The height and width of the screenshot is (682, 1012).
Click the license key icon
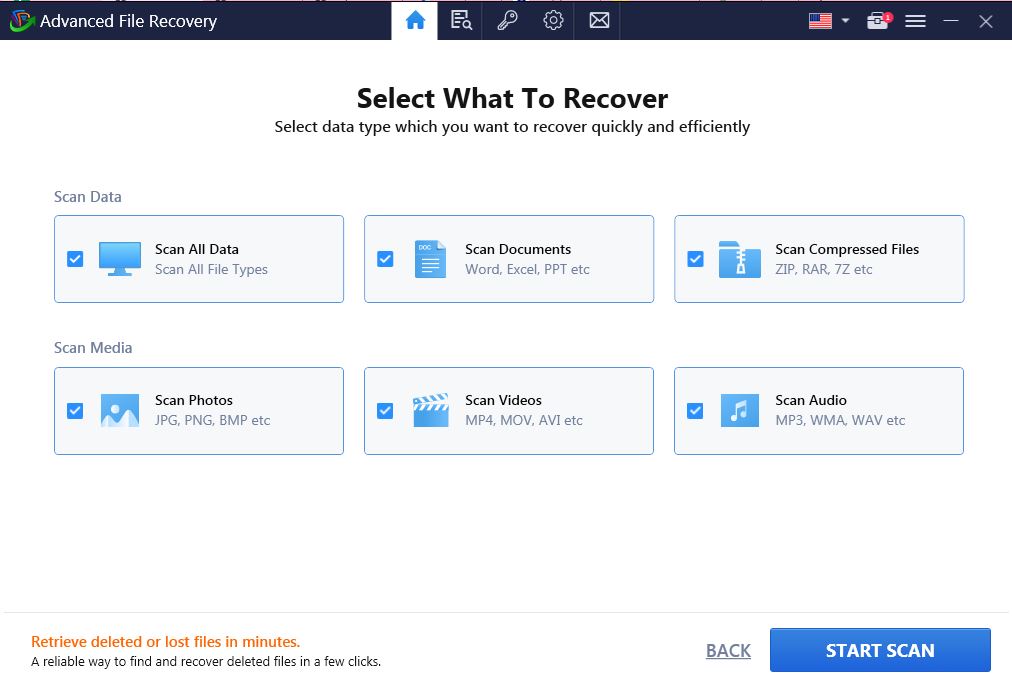tap(507, 20)
